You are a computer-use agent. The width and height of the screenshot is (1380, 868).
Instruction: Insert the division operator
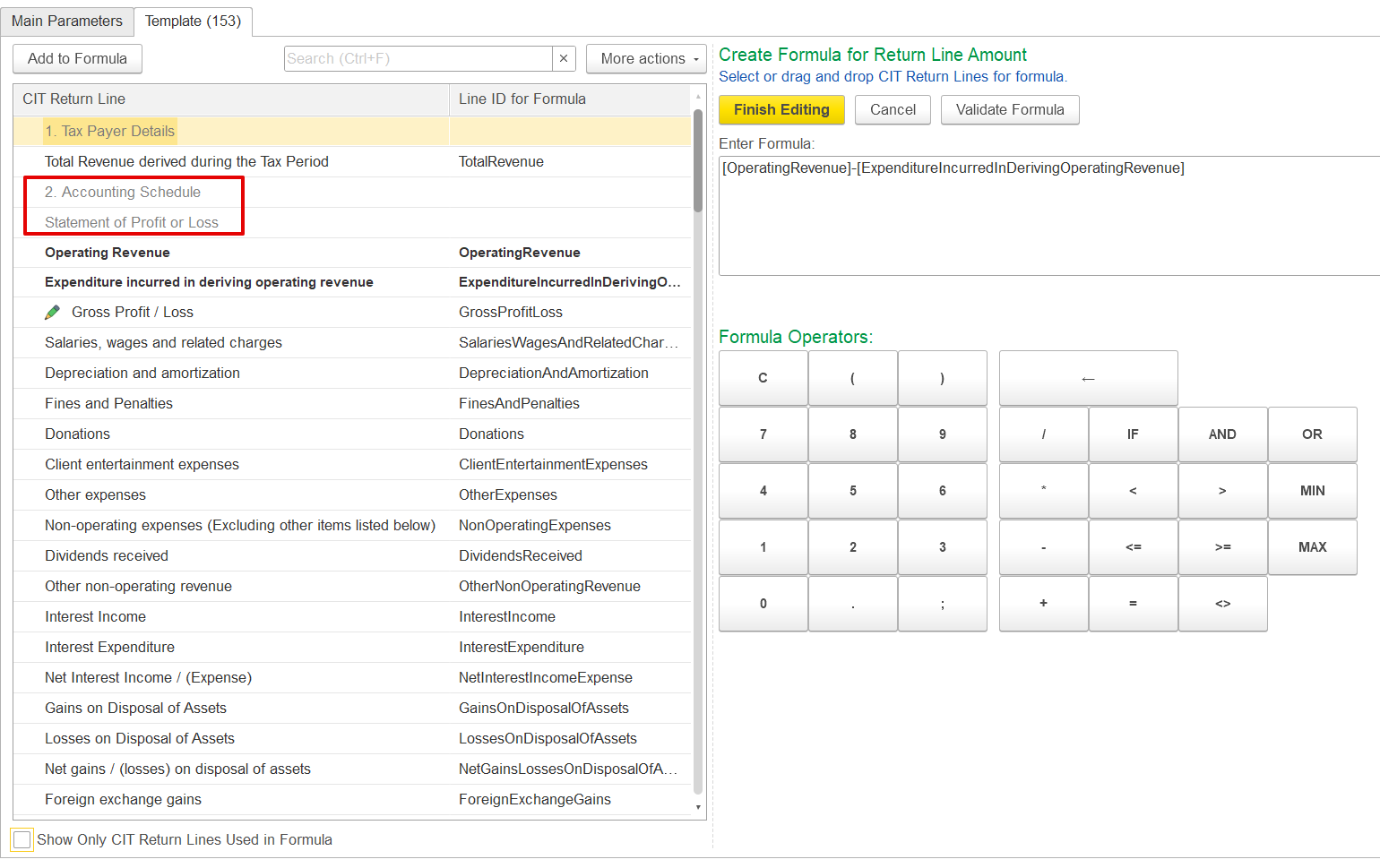tap(1043, 434)
